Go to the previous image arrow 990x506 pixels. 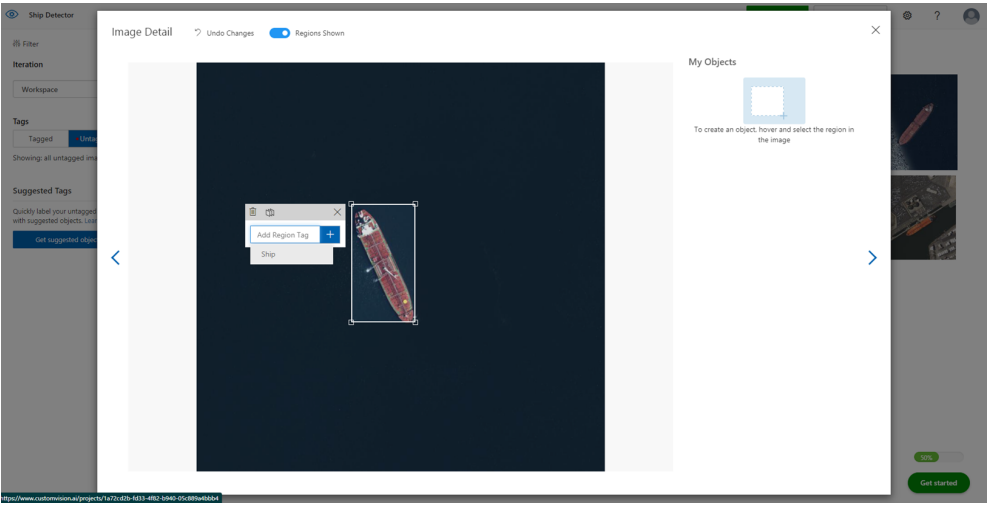116,257
